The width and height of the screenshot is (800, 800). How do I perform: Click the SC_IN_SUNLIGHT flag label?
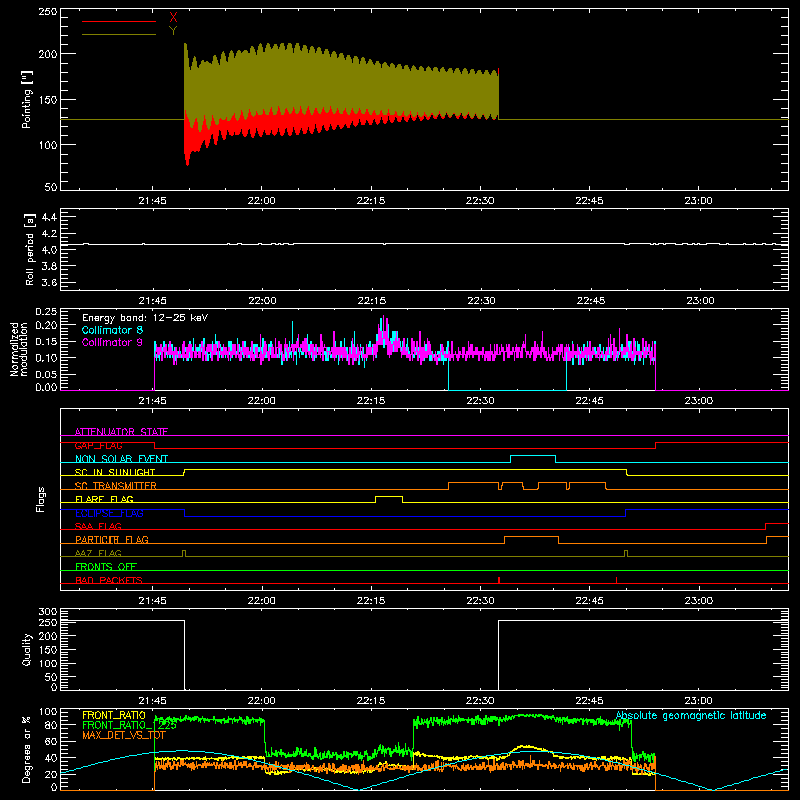click(115, 472)
